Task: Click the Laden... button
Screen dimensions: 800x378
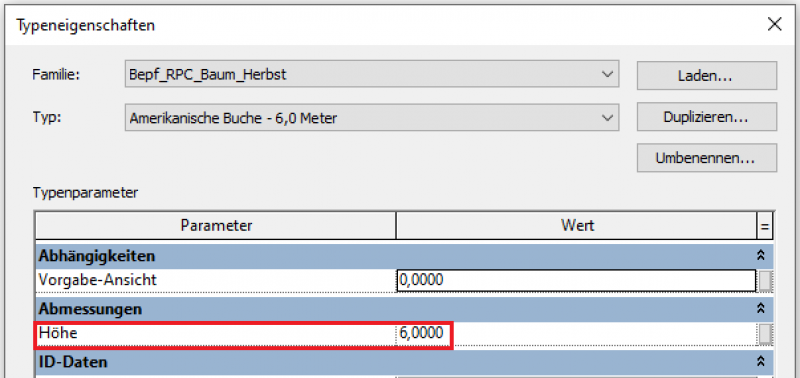Action: [707, 76]
